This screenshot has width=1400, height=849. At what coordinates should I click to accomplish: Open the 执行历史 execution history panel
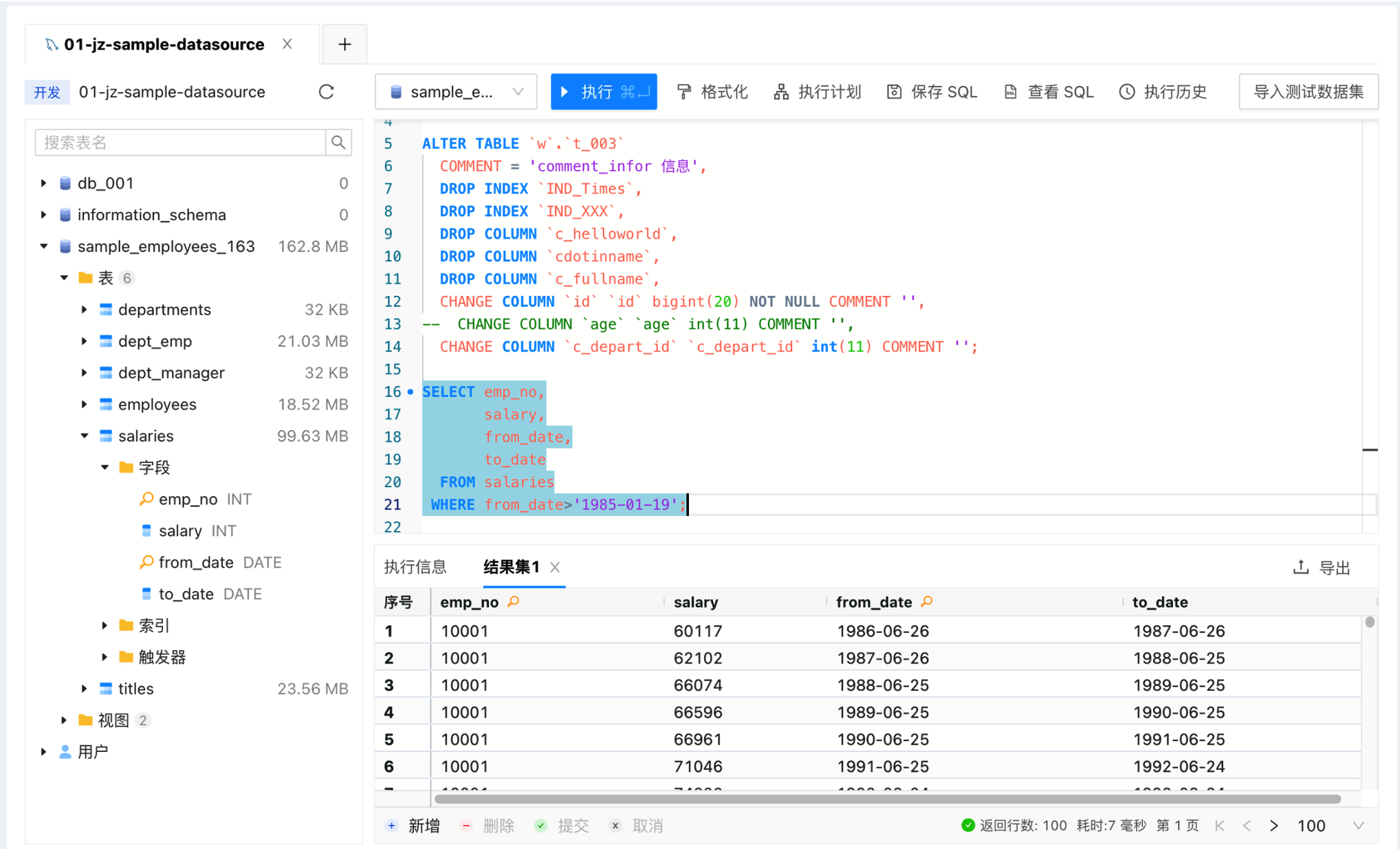1126,92
